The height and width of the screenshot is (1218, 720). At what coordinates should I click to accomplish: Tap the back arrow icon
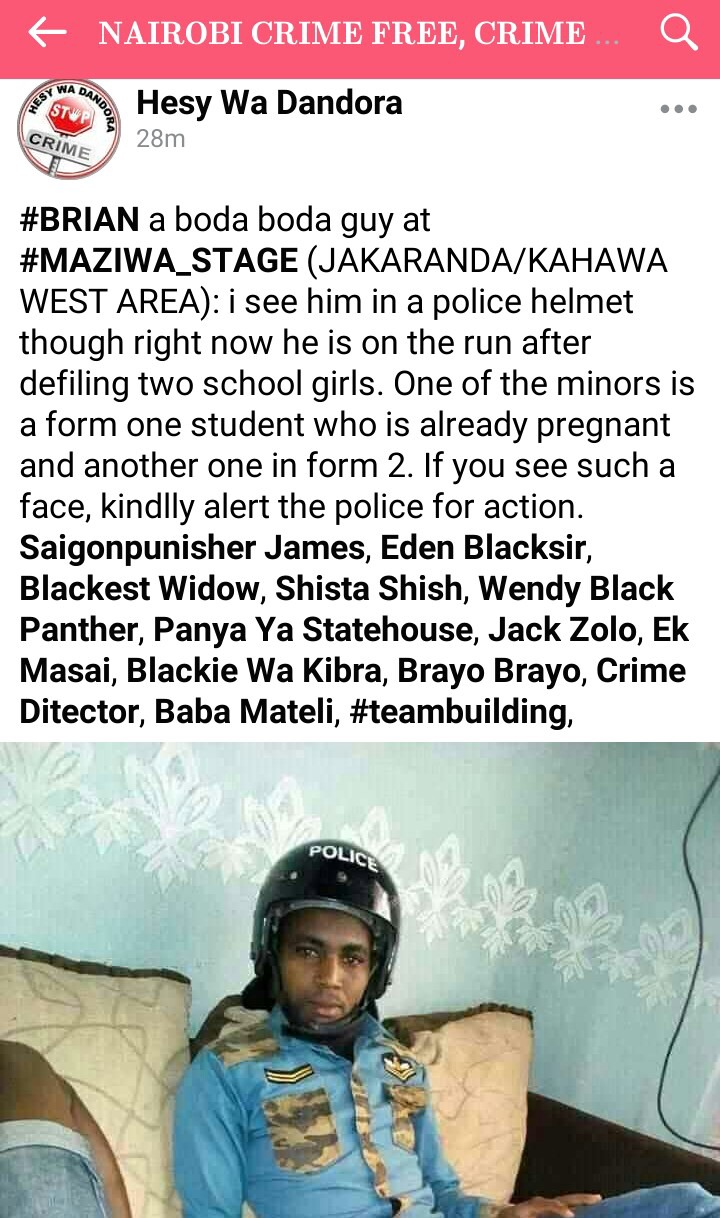(46, 33)
